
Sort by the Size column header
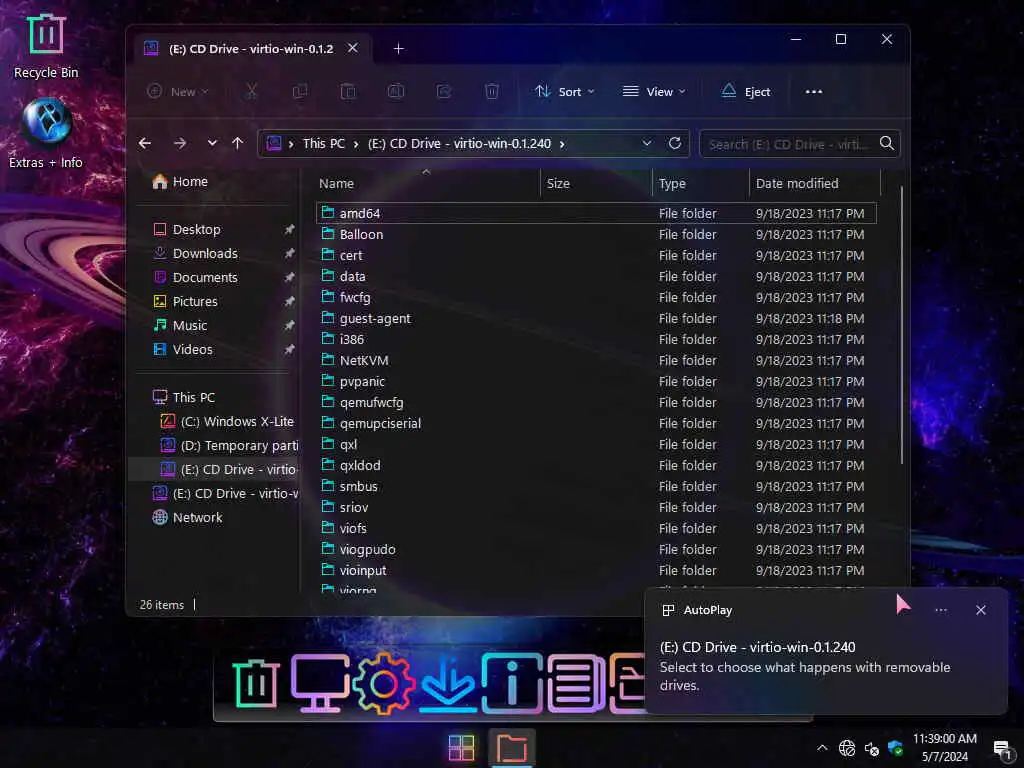tap(596, 184)
